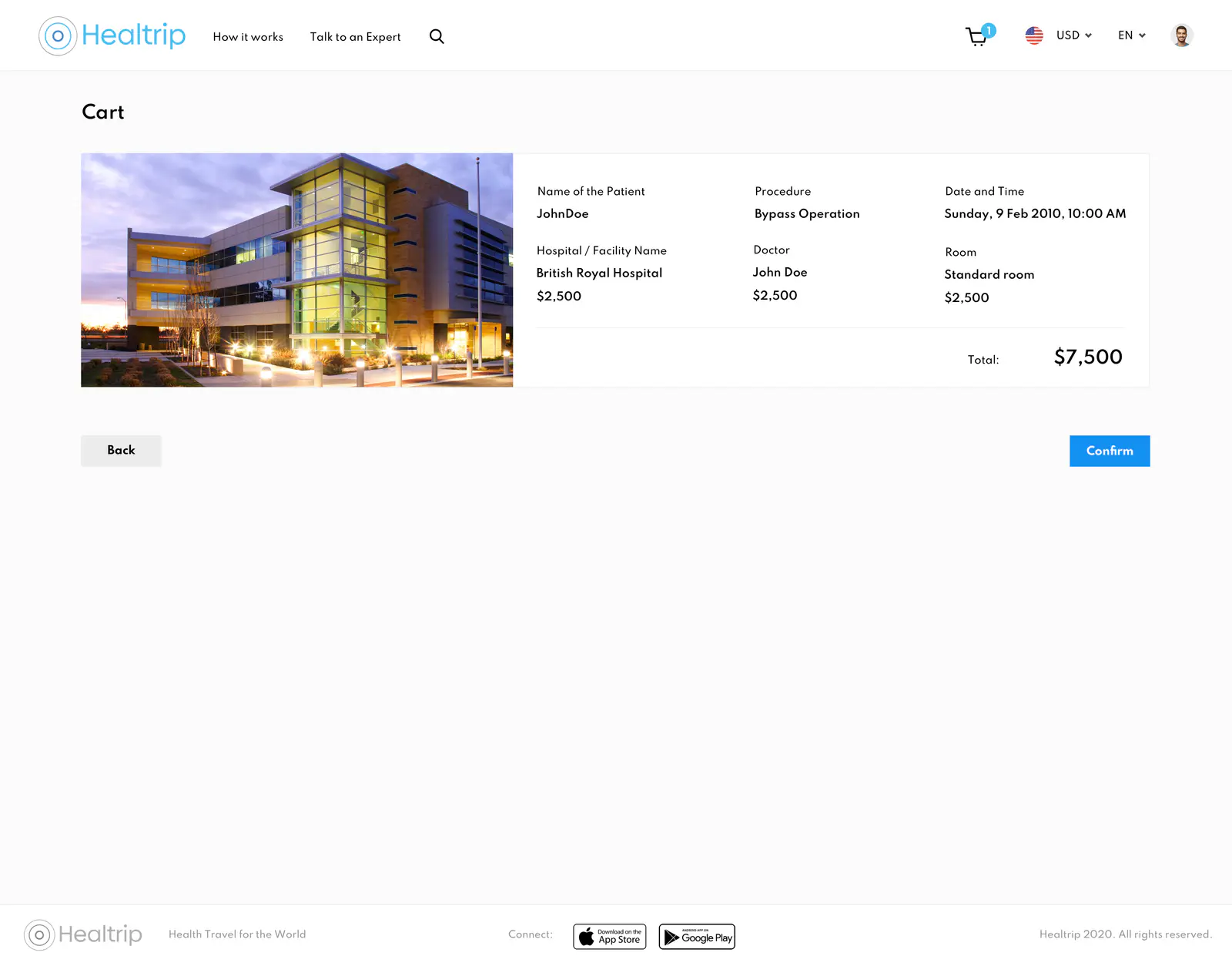Open the search magnifier icon
1232x966 pixels.
pos(437,36)
